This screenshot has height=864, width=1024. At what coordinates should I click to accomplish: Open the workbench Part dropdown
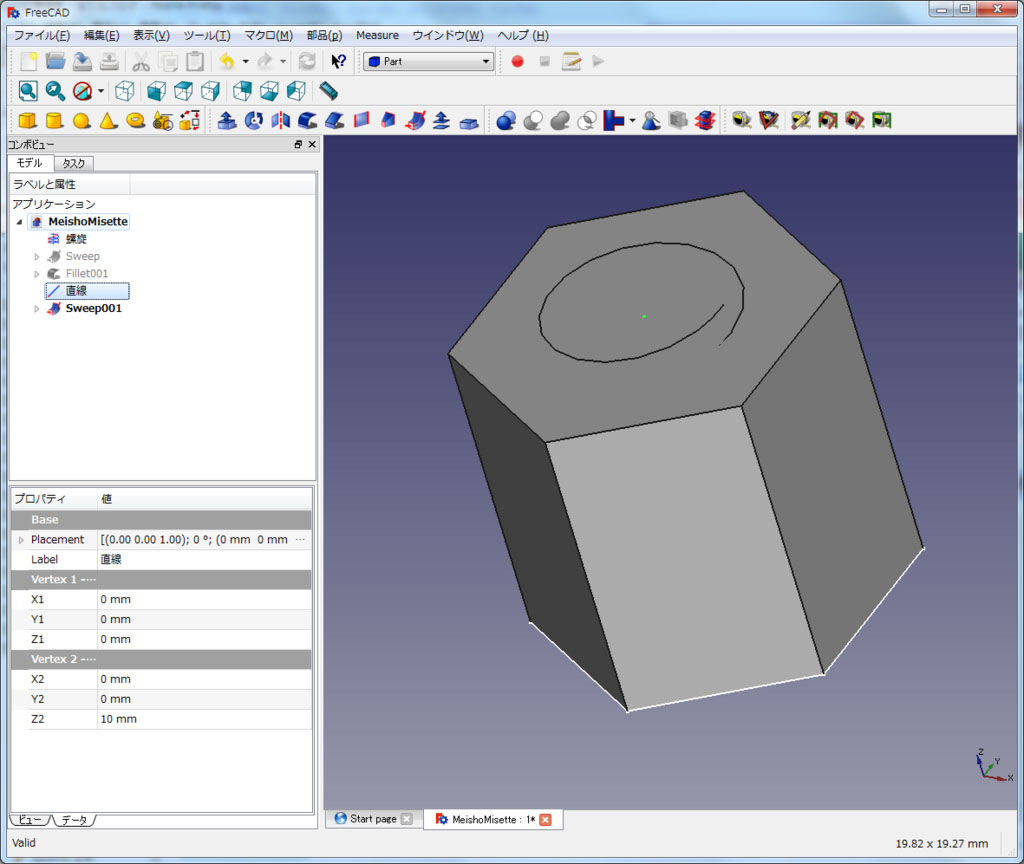pos(428,61)
